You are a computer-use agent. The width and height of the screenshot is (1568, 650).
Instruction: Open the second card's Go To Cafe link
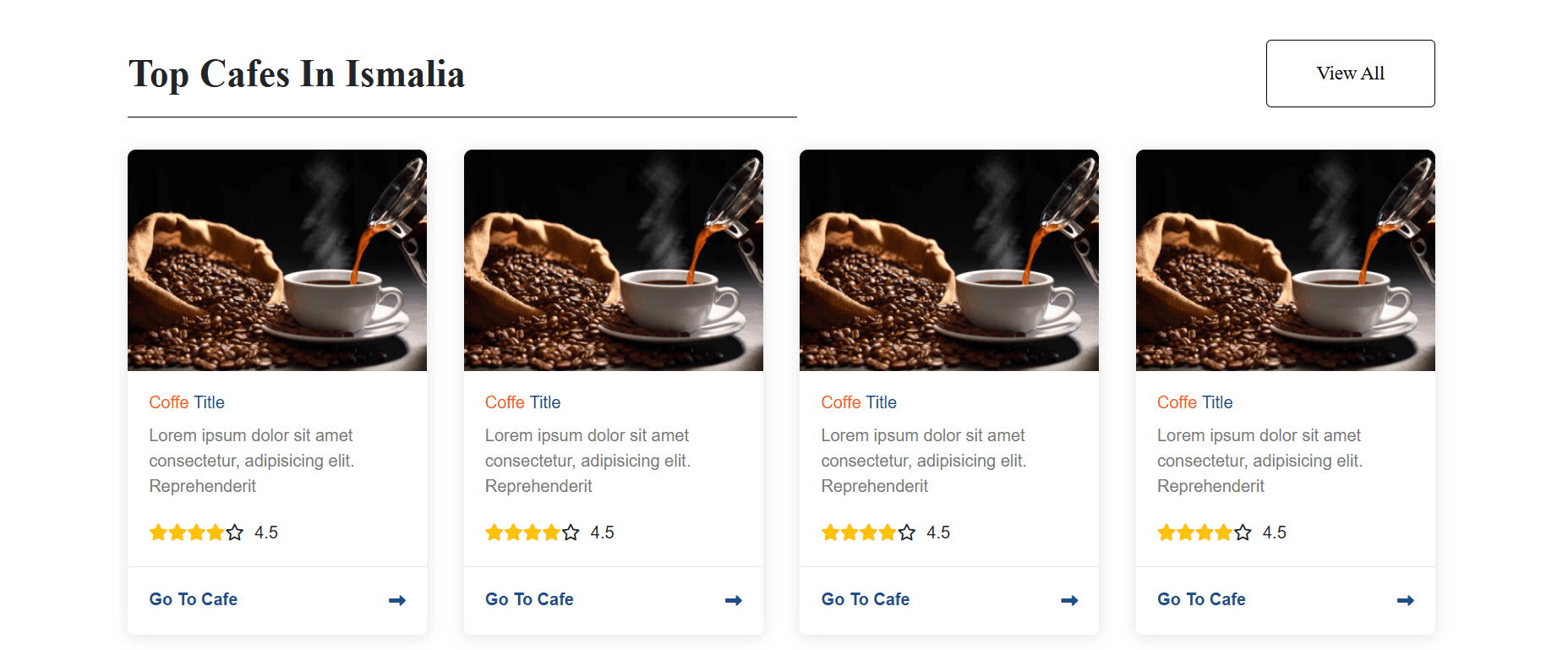pos(529,599)
